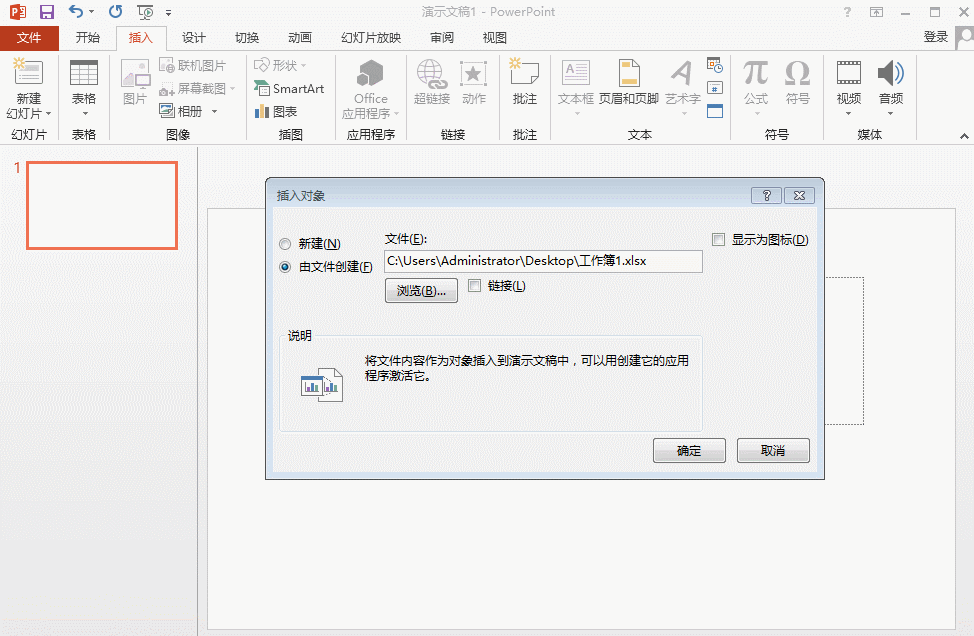Insert a Chart
The image size is (974, 636).
(276, 111)
